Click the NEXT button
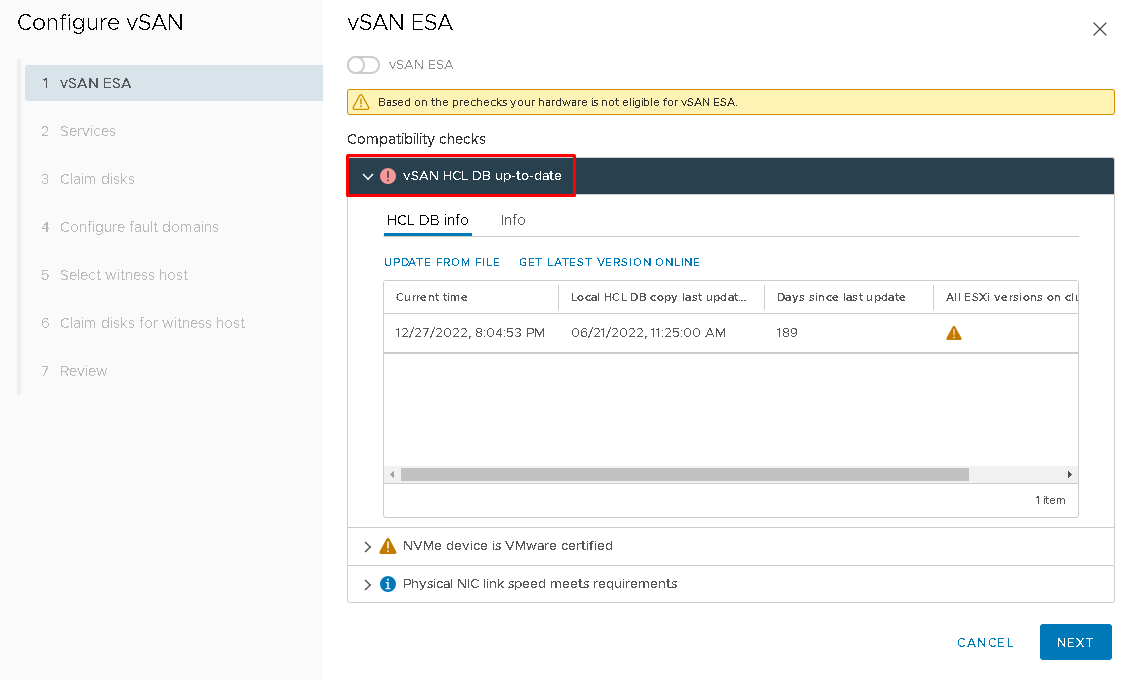1140x680 pixels. tap(1075, 642)
